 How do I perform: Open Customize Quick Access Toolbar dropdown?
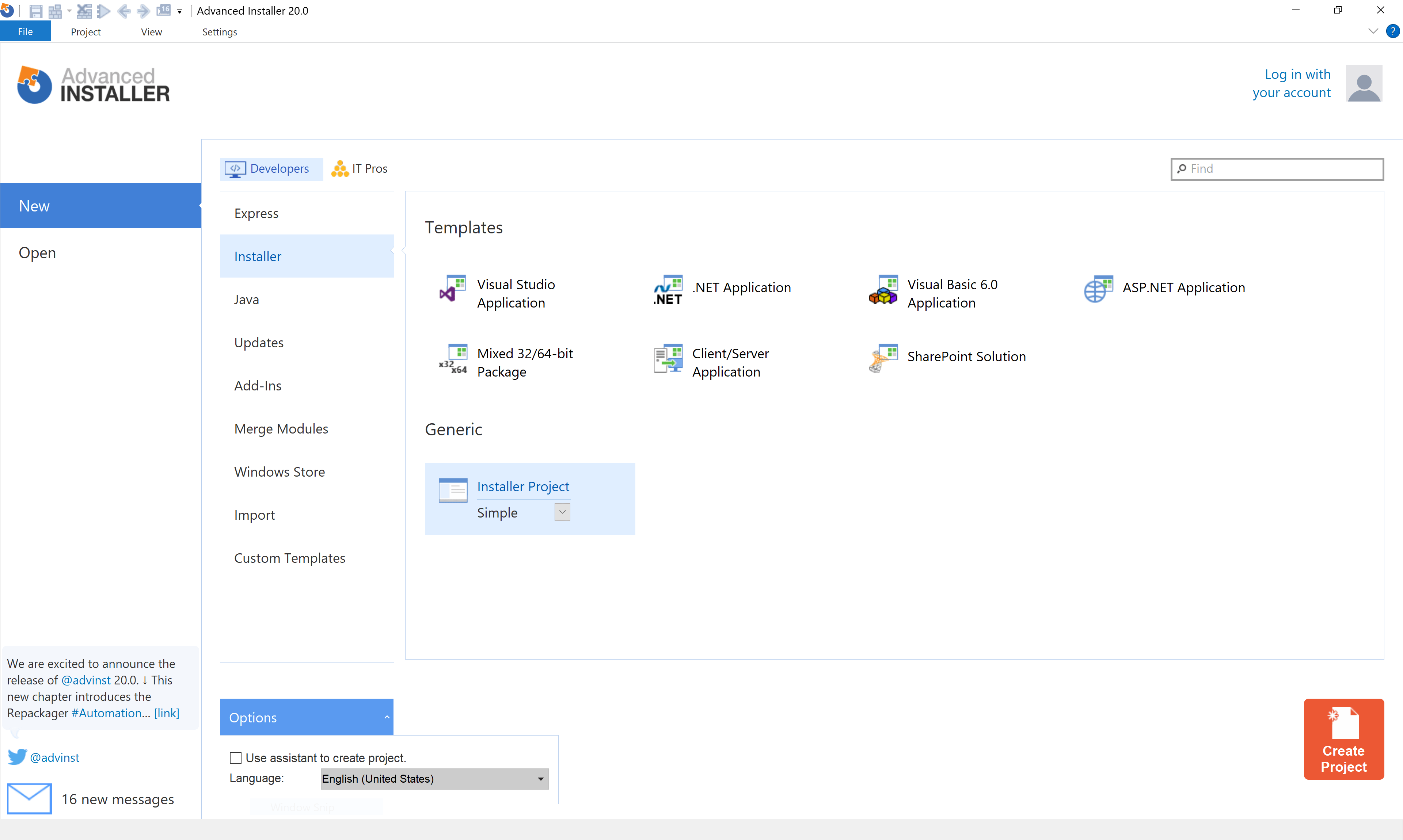(x=179, y=11)
